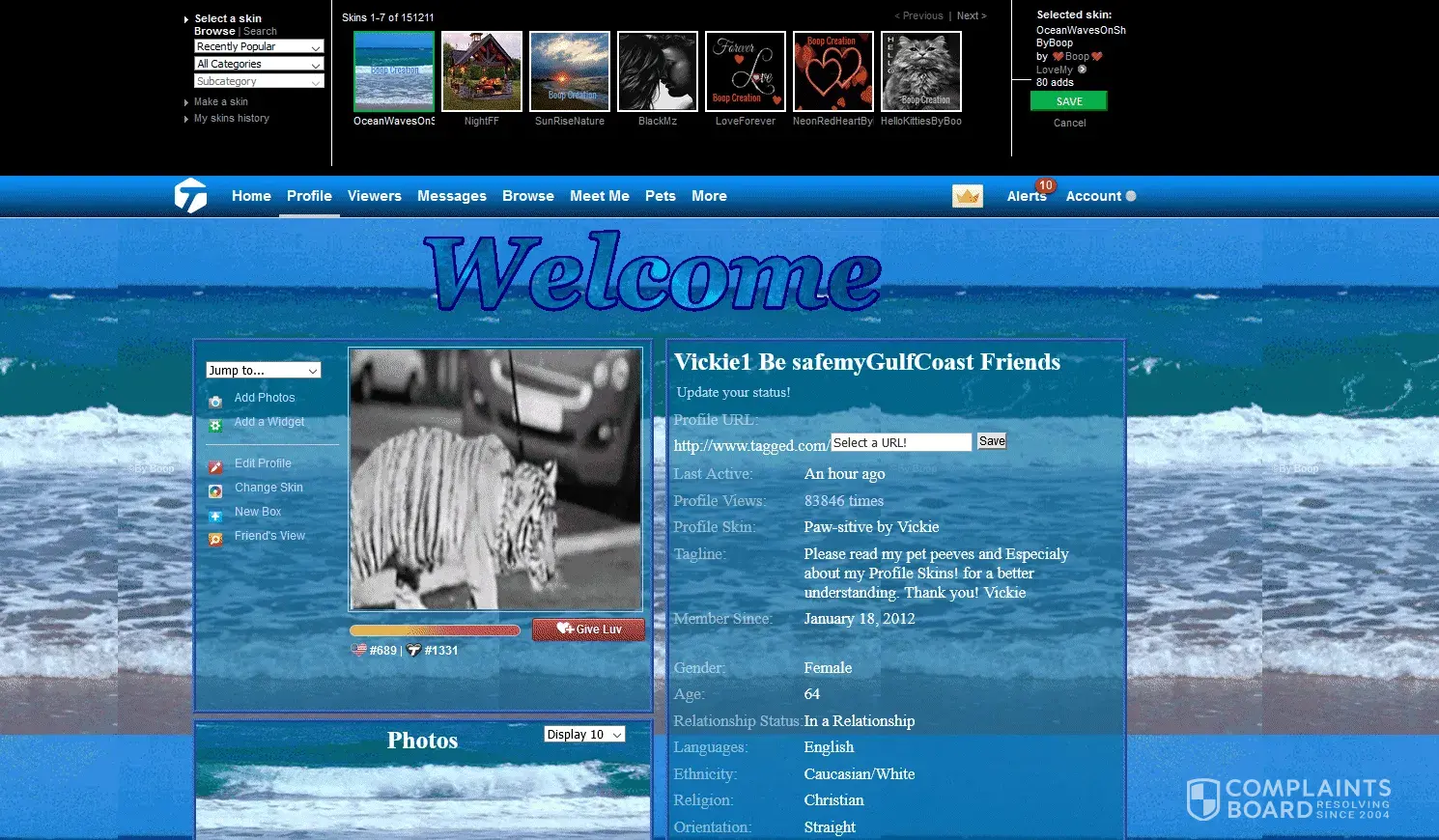Image resolution: width=1439 pixels, height=840 pixels.
Task: Click the Add a Widget link
Action: pos(269,422)
